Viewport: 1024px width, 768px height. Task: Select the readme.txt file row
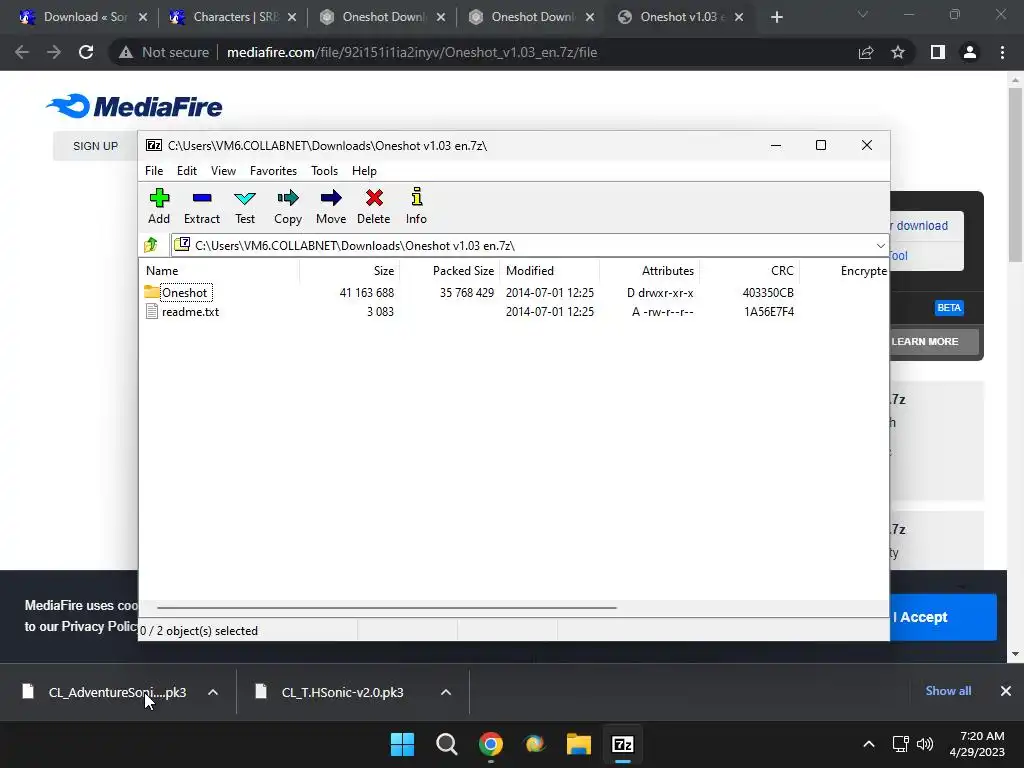pyautogui.click(x=468, y=312)
